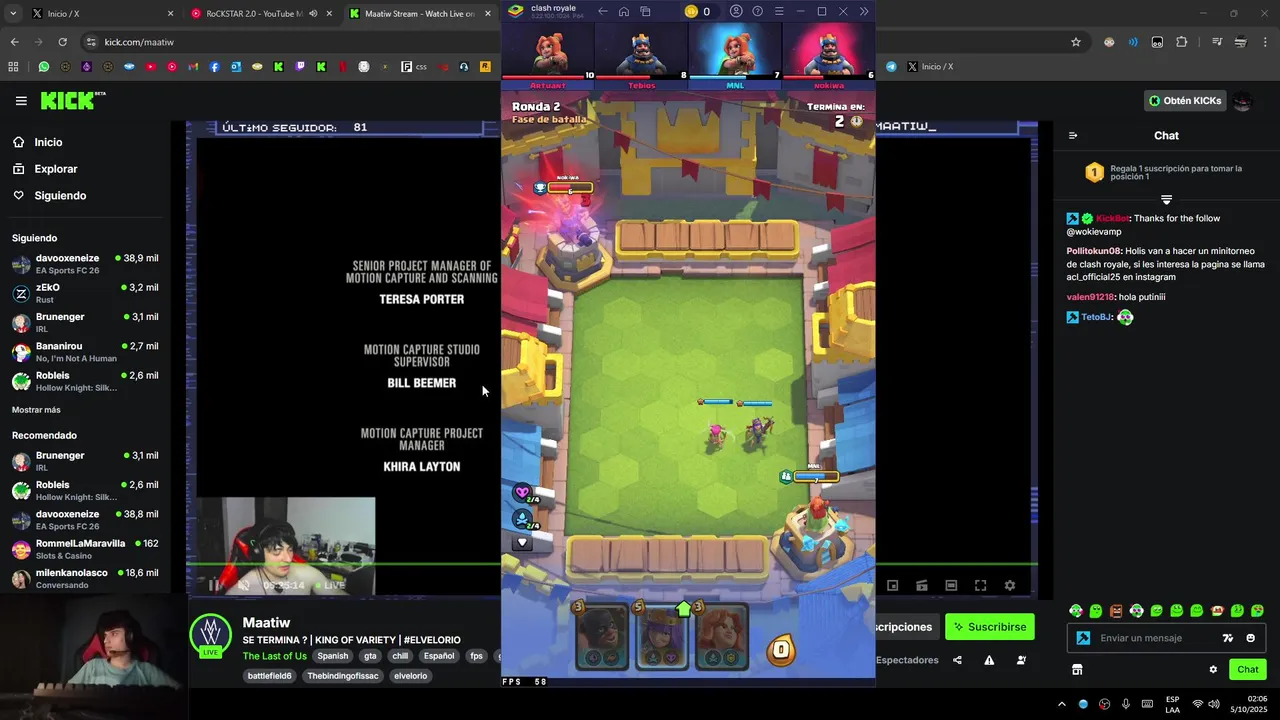The width and height of the screenshot is (1280, 720).
Task: Open emulator hamburger menu
Action: tap(779, 12)
